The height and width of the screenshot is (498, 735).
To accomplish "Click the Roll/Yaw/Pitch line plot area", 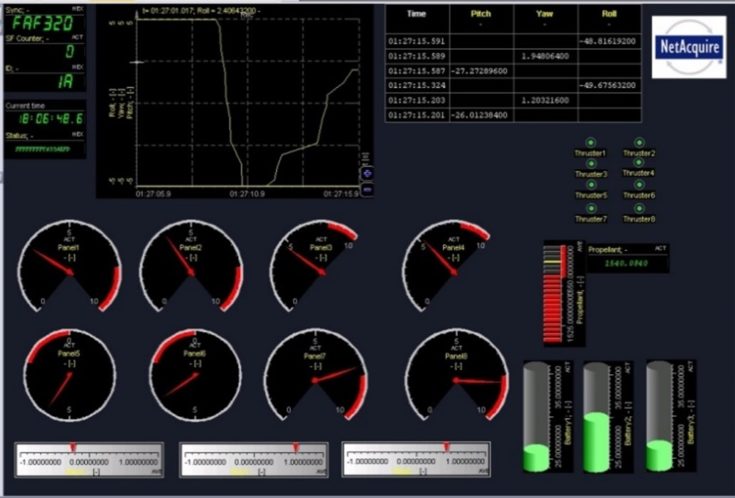I will (x=248, y=102).
